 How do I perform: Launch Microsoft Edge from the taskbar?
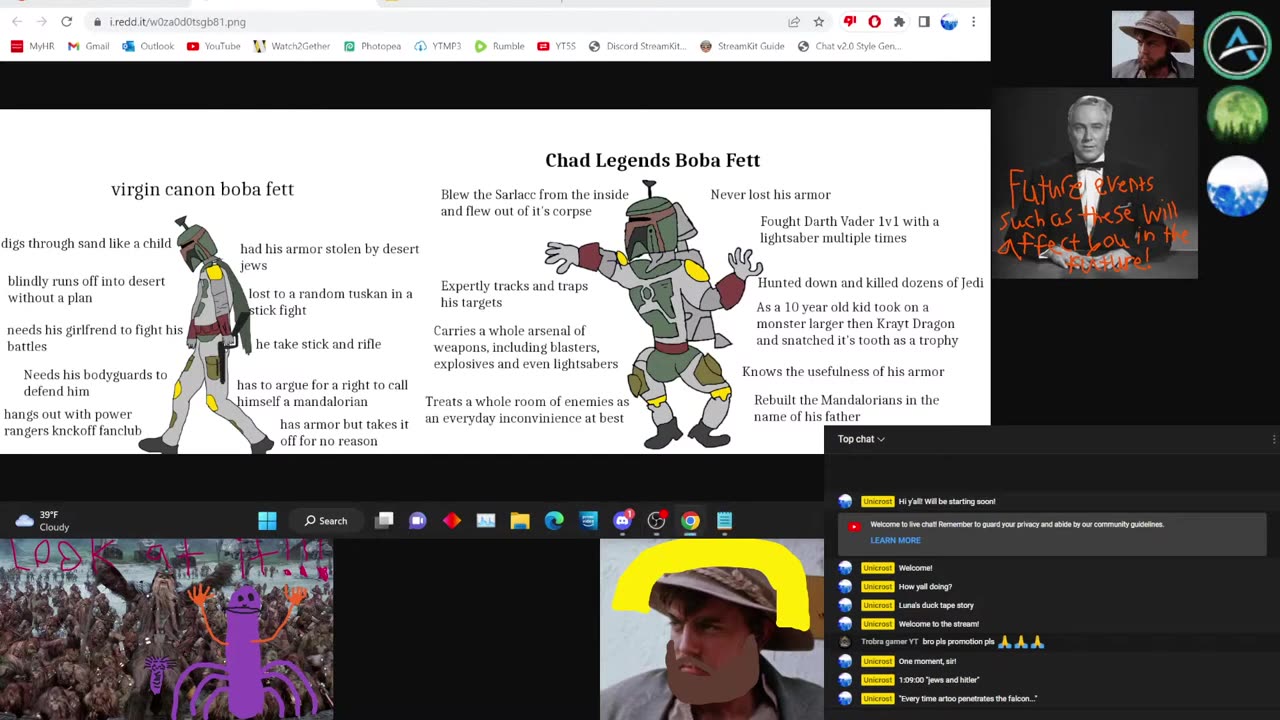click(554, 521)
